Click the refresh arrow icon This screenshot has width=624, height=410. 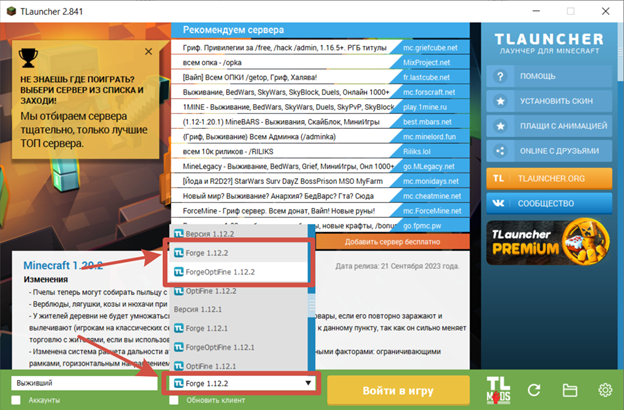pyautogui.click(x=534, y=390)
